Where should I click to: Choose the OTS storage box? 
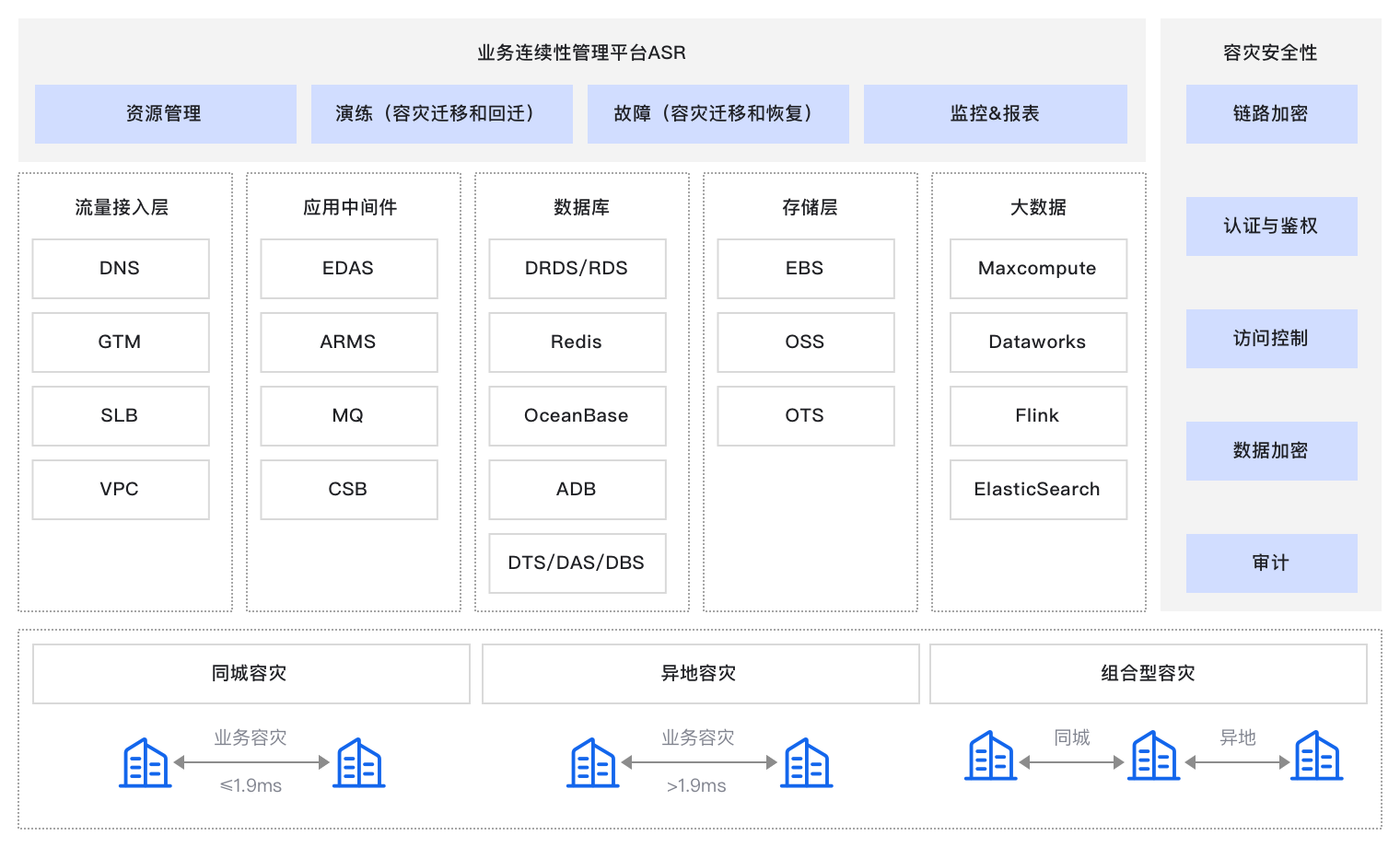pos(806,416)
